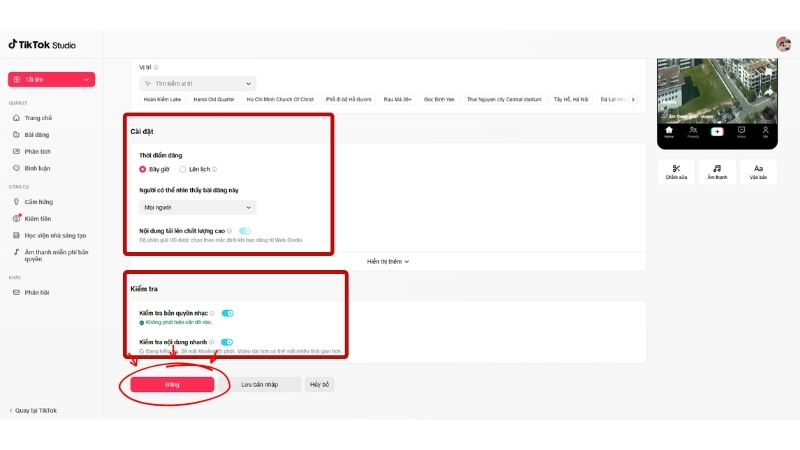
Task: Select Hoàn Kiếm Lake location chip
Action: click(x=162, y=99)
